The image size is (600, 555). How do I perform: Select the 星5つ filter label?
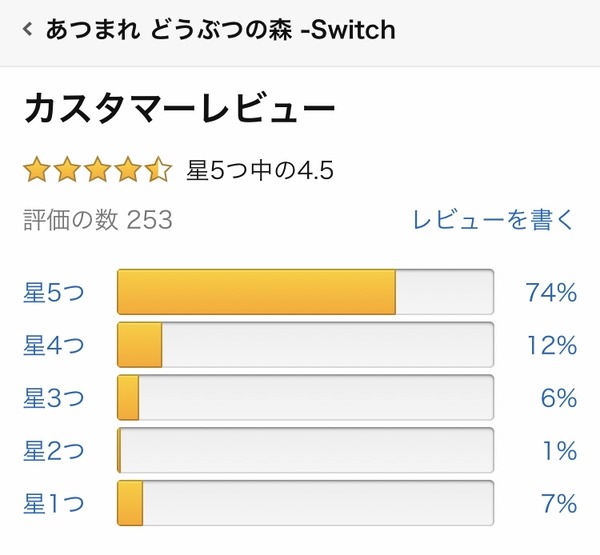[54, 293]
